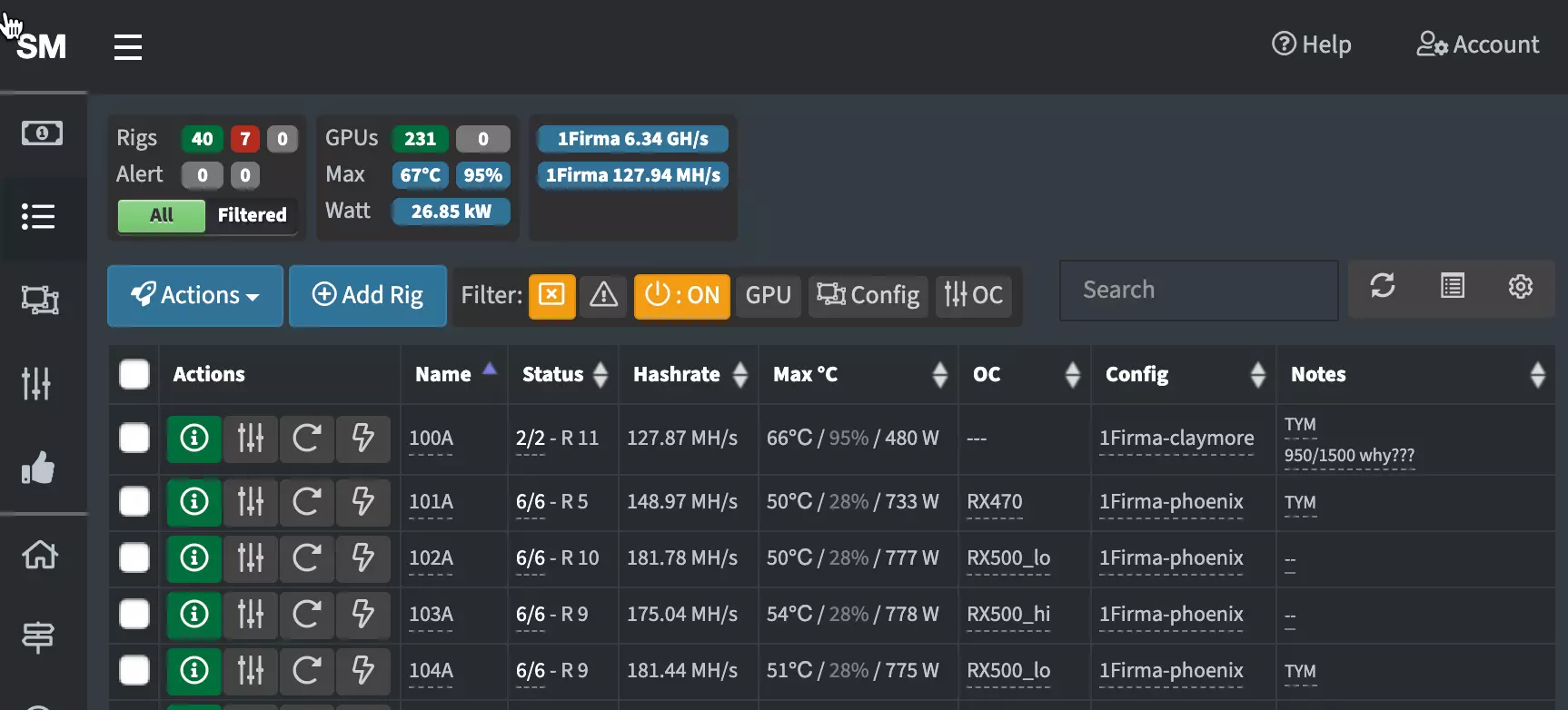
Task: Toggle the OC filter button
Action: click(974, 295)
